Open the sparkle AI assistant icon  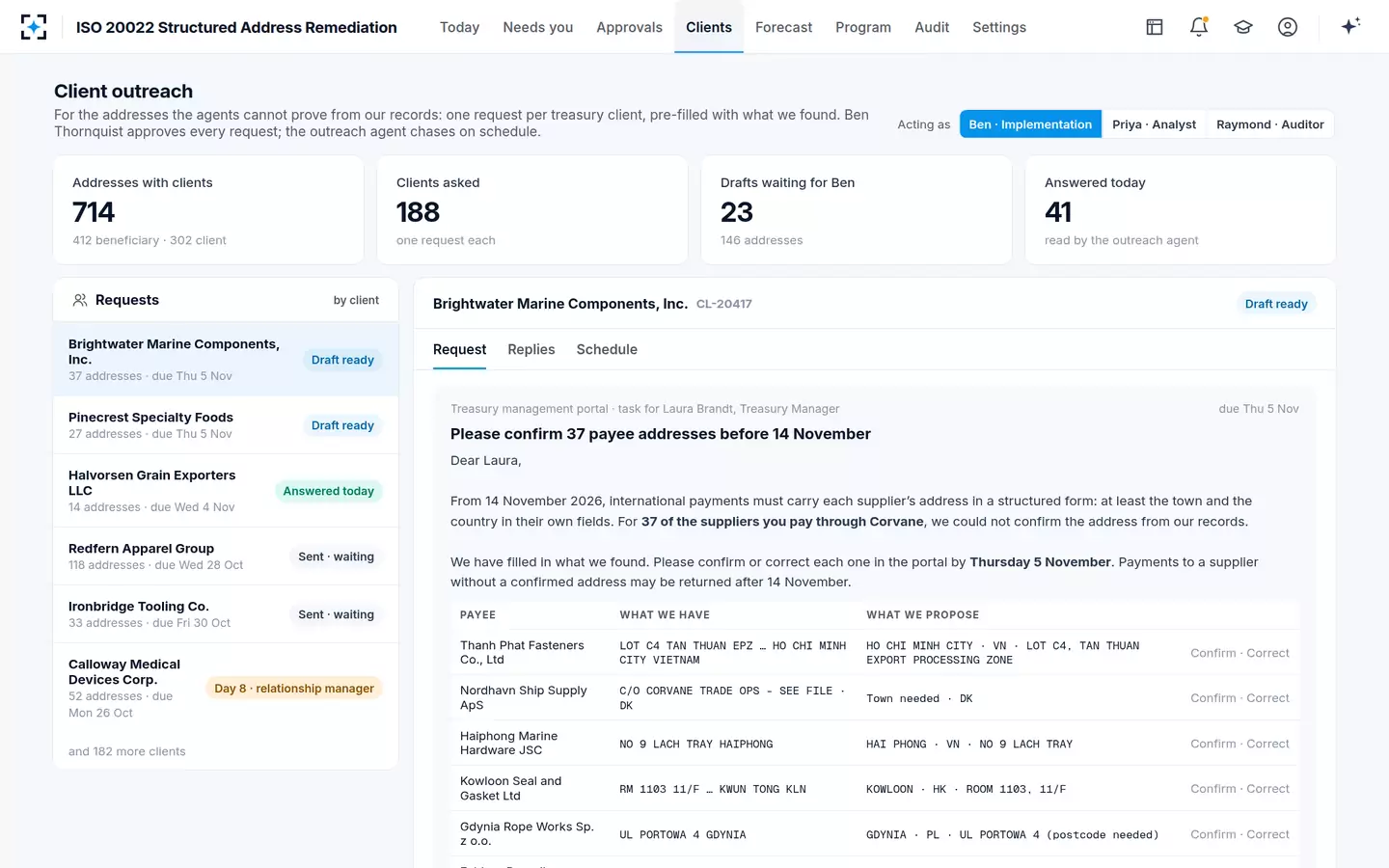pos(1350,26)
